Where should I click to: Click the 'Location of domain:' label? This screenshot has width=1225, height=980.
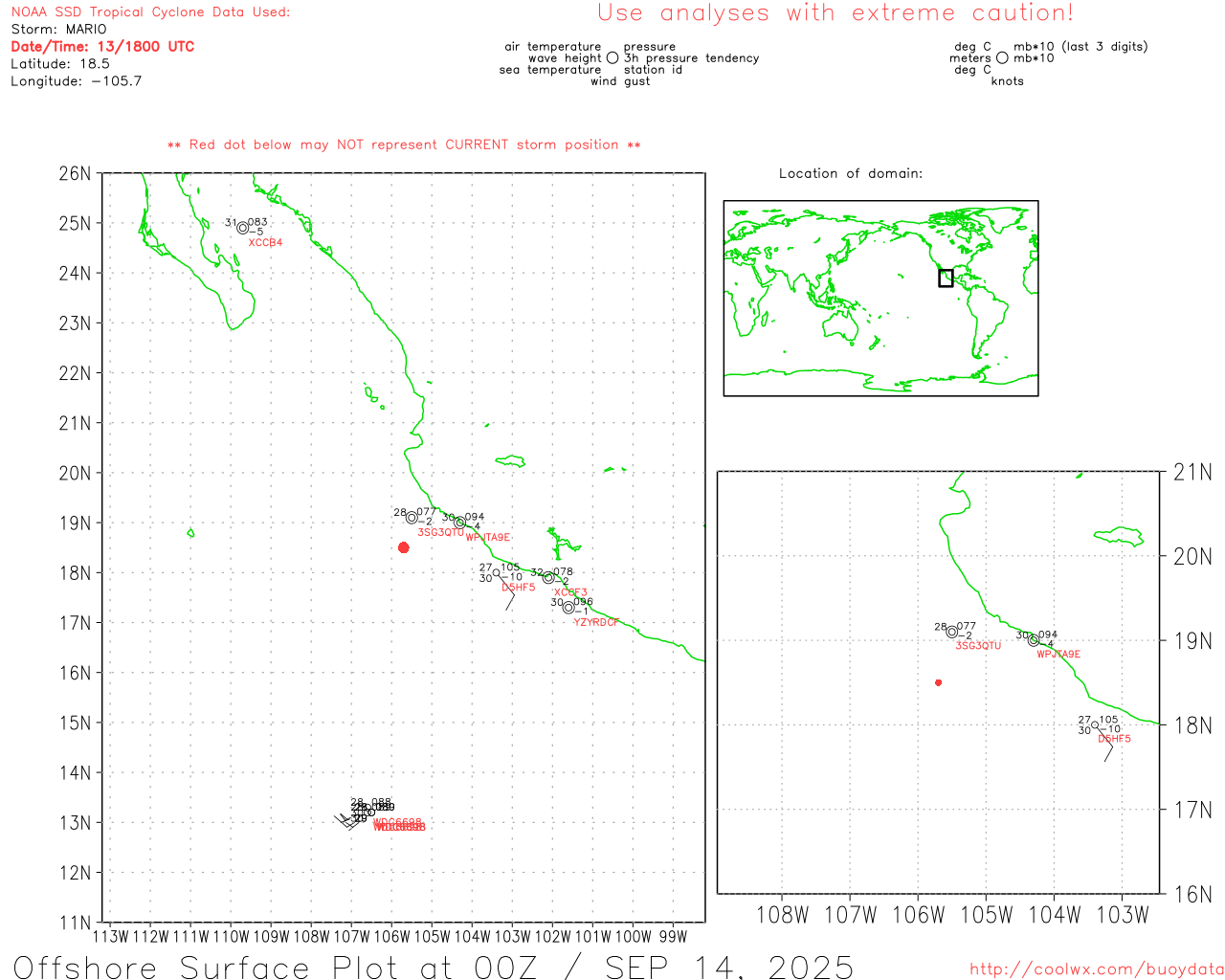(851, 173)
